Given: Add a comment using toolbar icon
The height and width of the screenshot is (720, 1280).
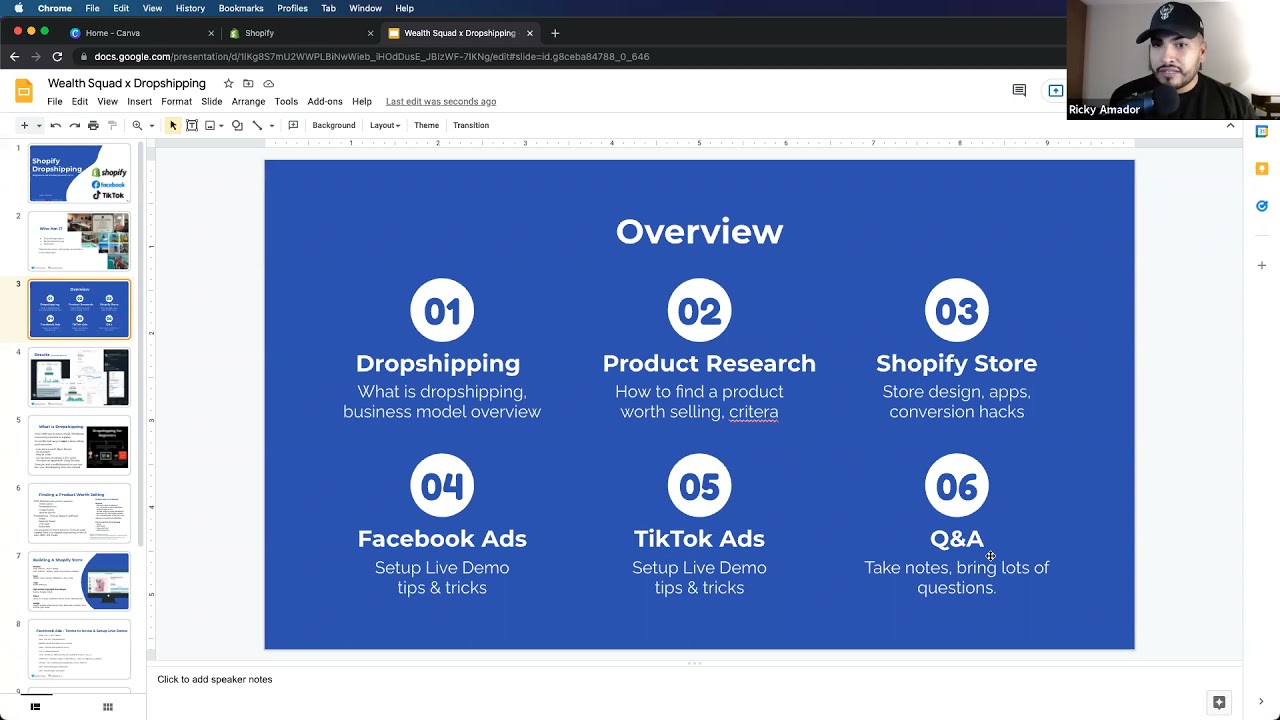Looking at the screenshot, I should click(293, 125).
